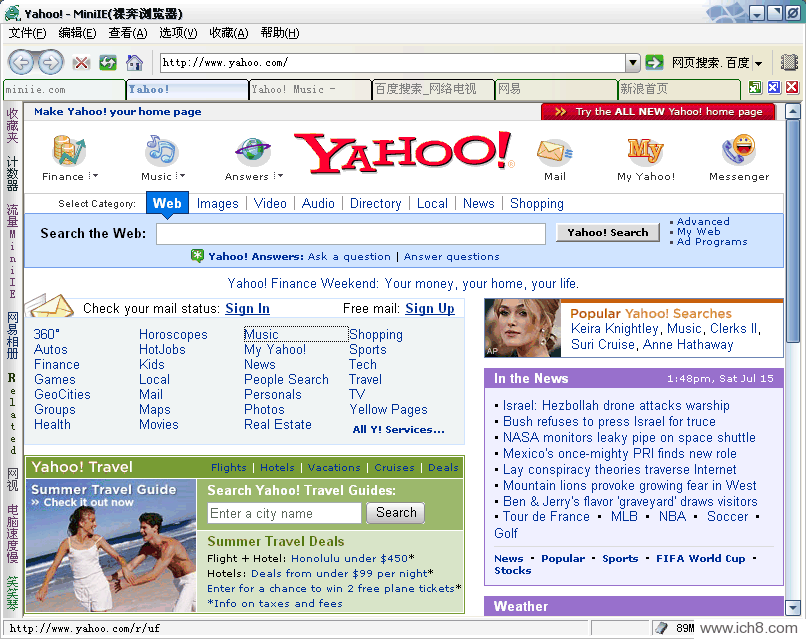The height and width of the screenshot is (639, 806).
Task: Click the Enter a city name field
Action: click(x=284, y=513)
